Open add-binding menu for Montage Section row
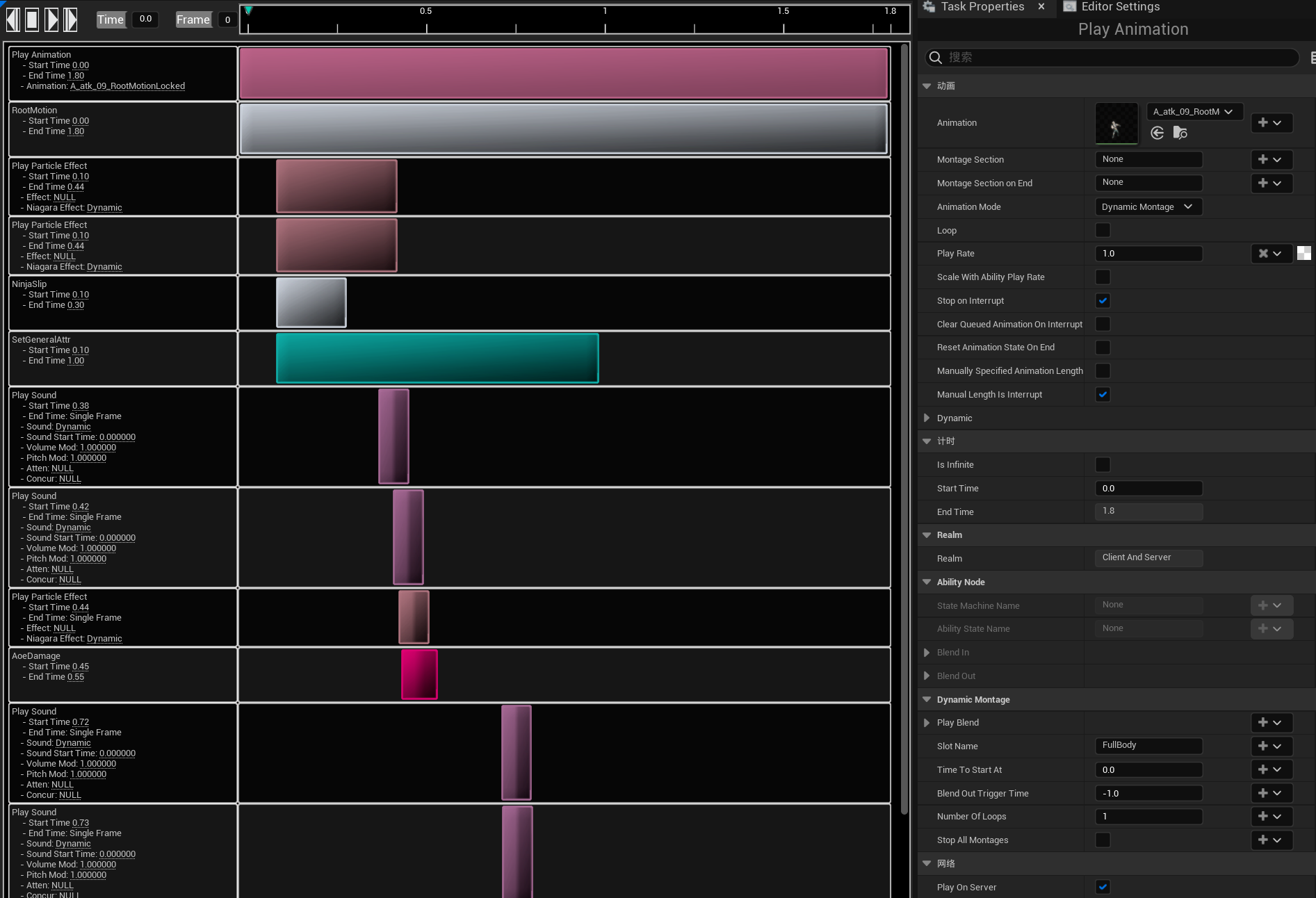 (x=1272, y=159)
